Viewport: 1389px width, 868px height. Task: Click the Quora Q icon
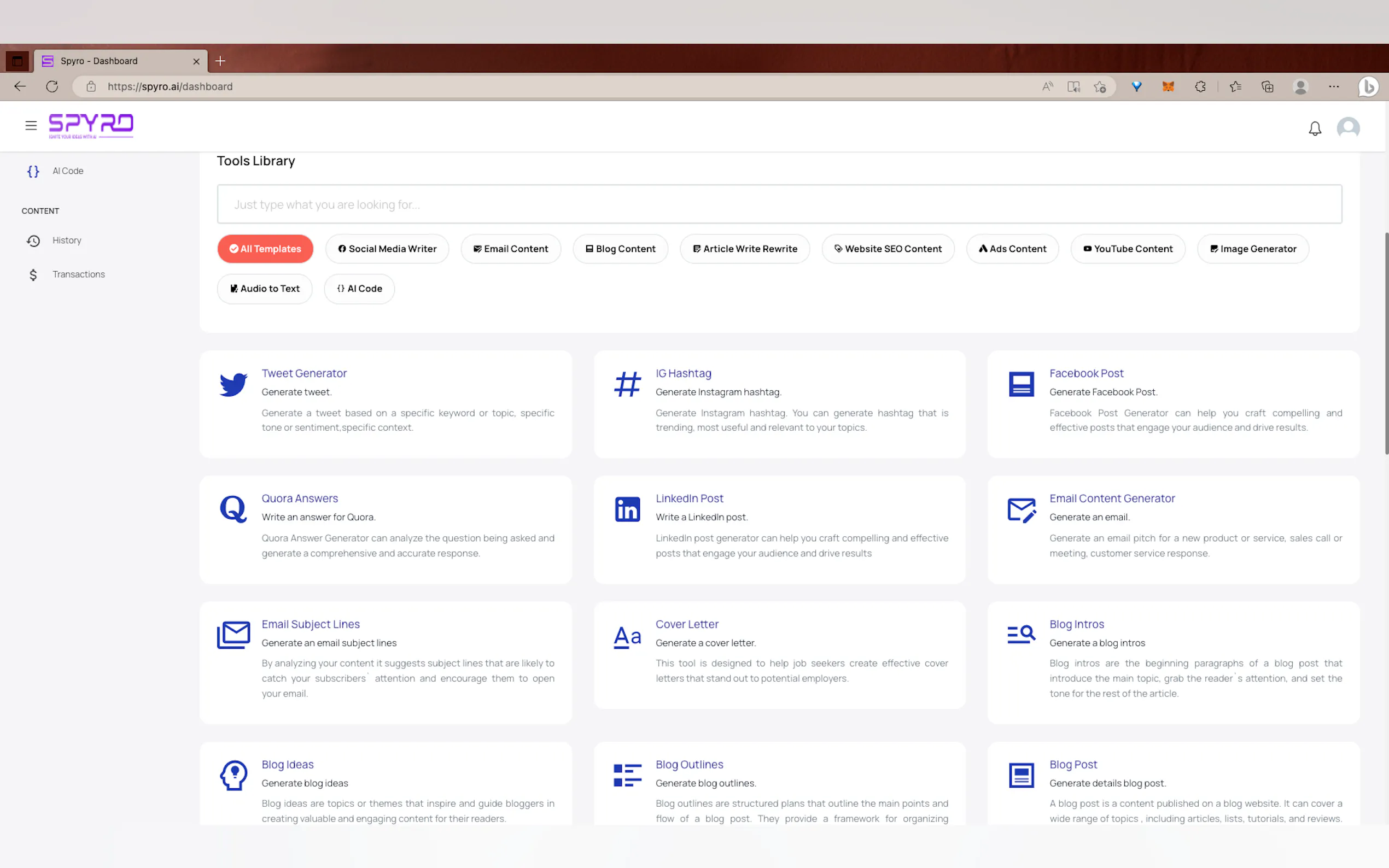233,509
